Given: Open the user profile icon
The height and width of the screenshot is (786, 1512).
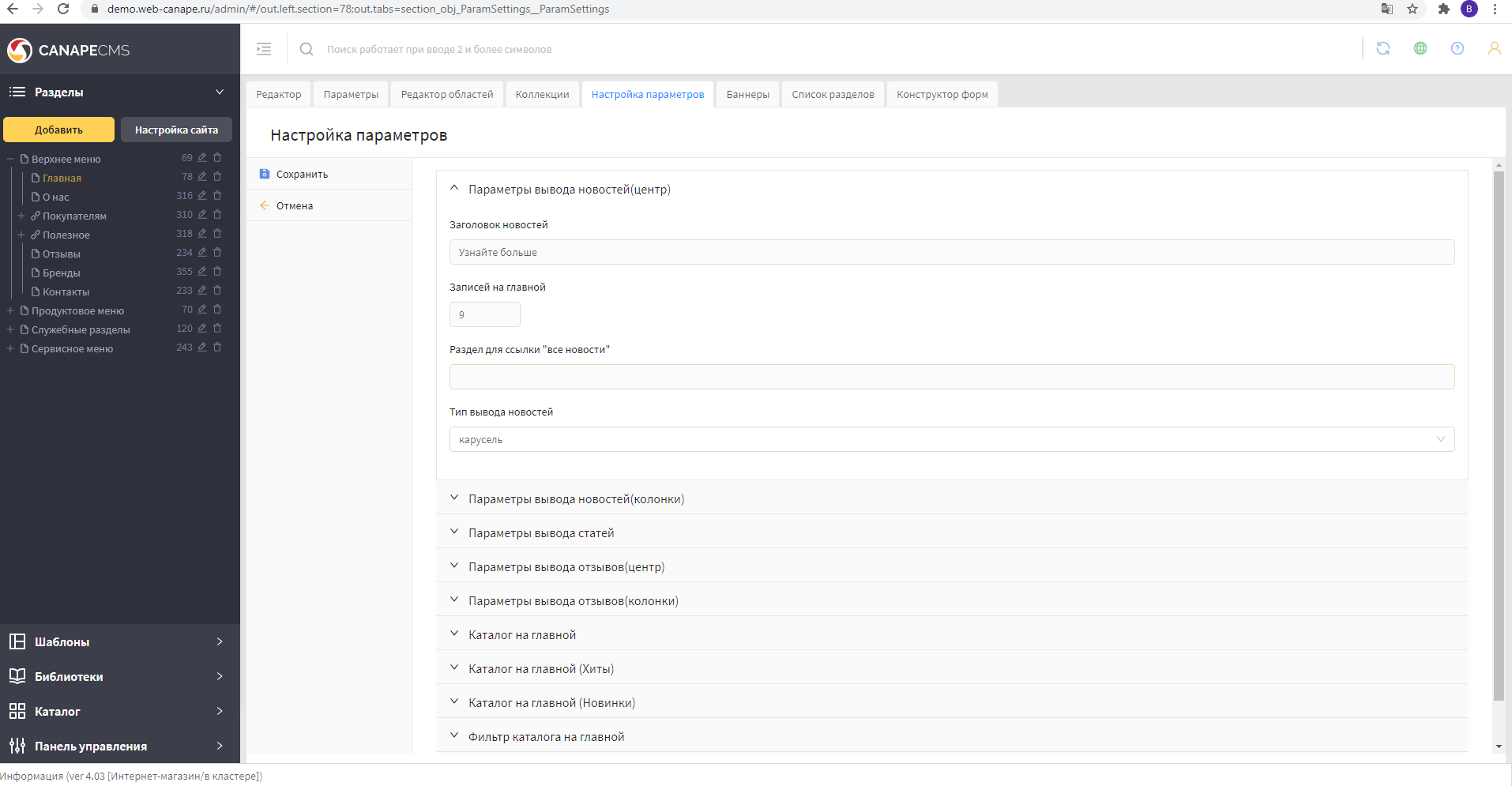Looking at the screenshot, I should [x=1494, y=49].
